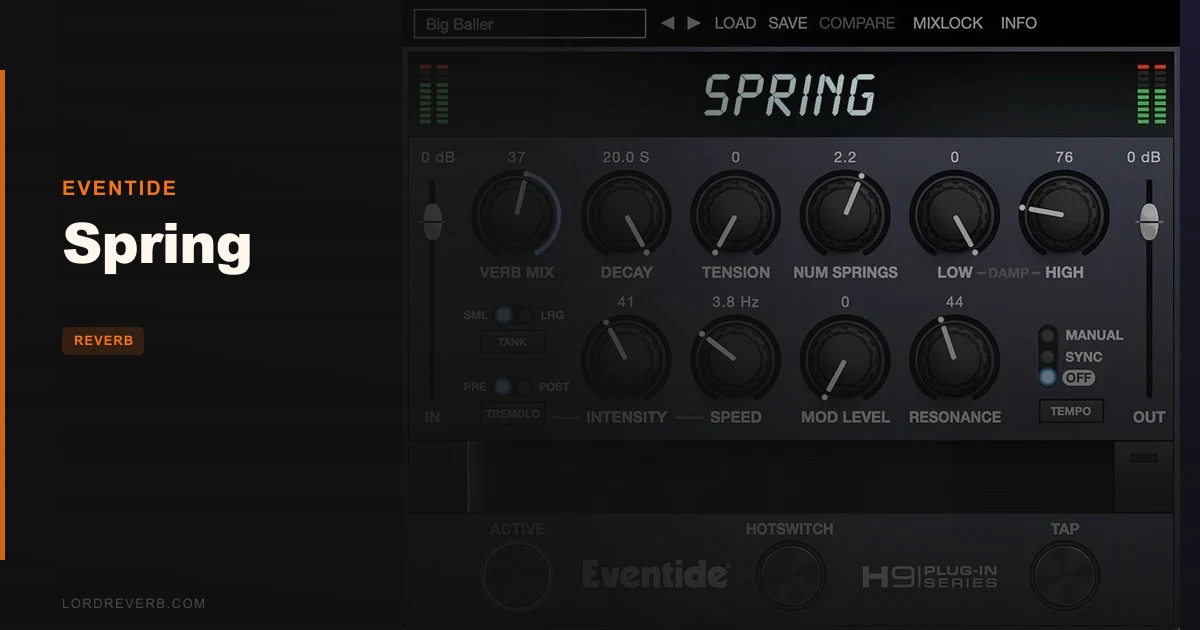1200x630 pixels.
Task: Select the Manual tempo mode
Action: (1048, 335)
